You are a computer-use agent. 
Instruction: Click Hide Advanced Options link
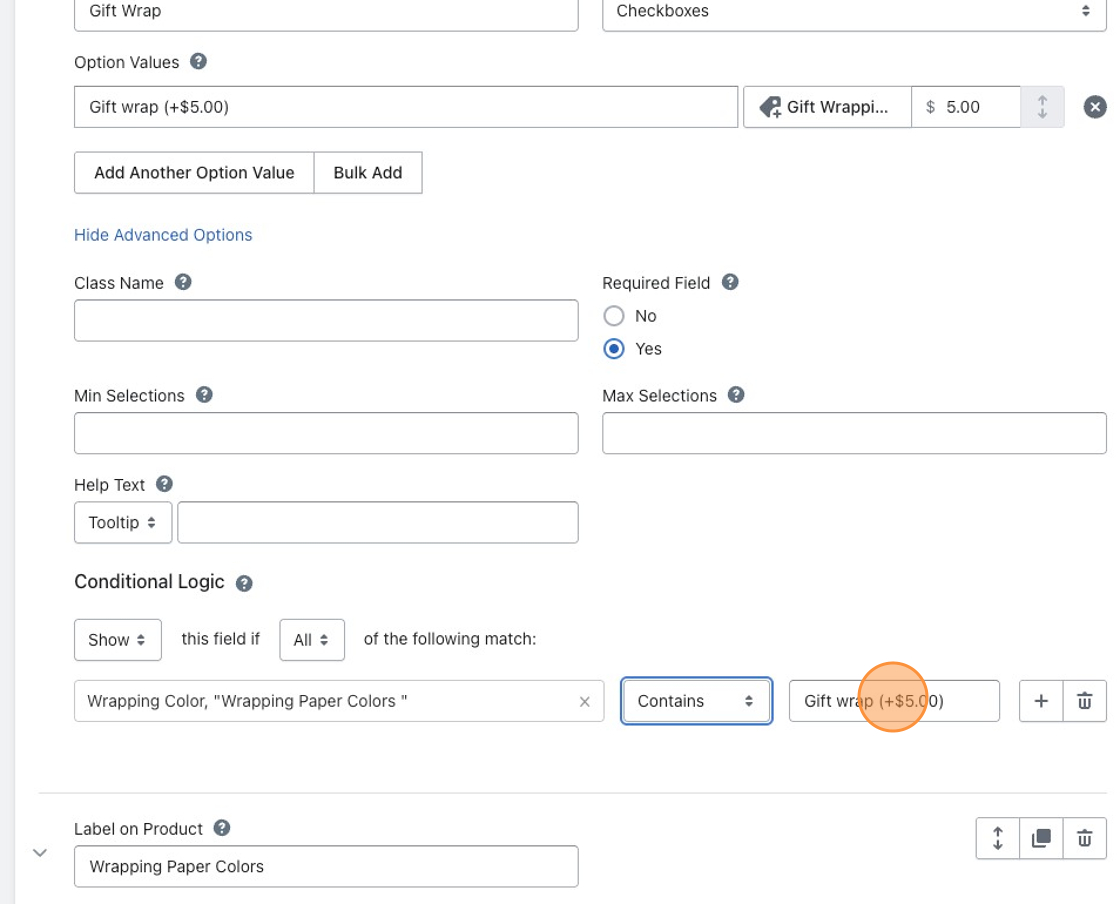coord(163,235)
